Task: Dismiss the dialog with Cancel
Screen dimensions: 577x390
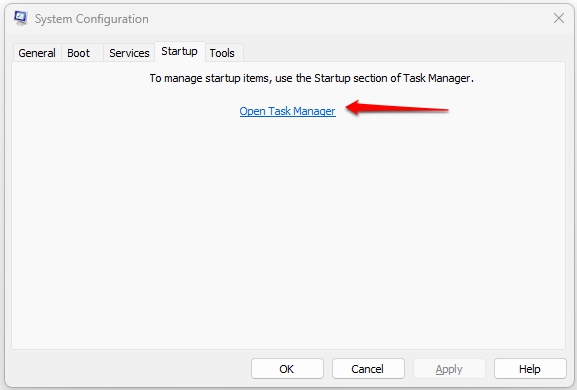Action: click(x=368, y=369)
